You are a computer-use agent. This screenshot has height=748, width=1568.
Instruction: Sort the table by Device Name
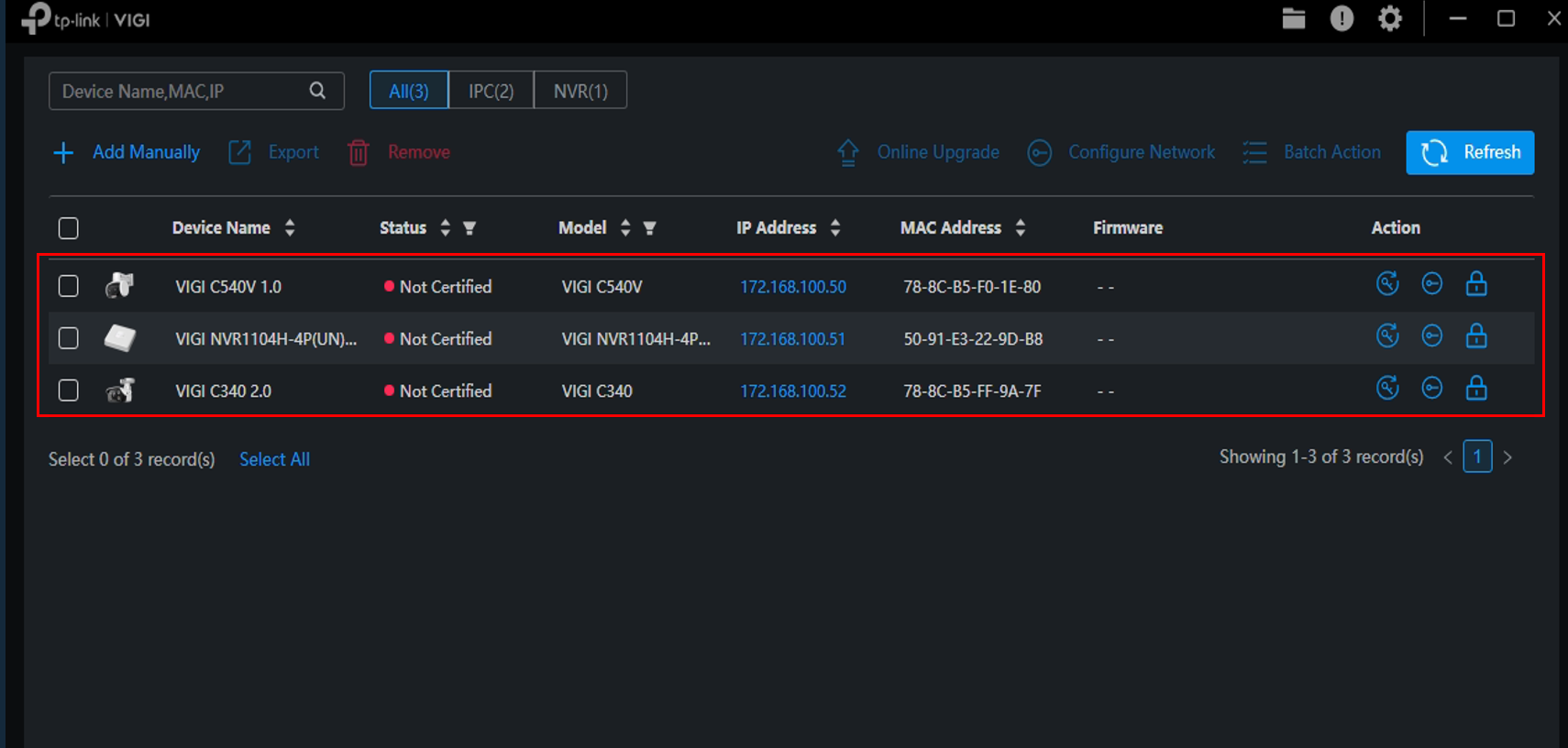290,228
